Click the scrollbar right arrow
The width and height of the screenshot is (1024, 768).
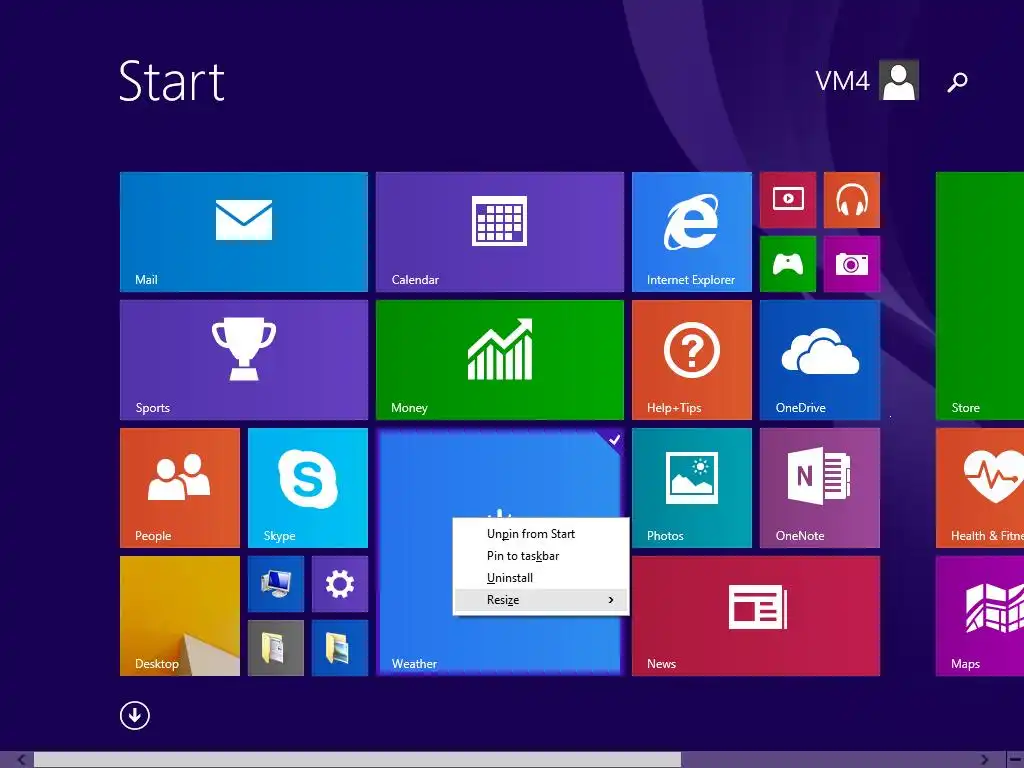pos(984,760)
